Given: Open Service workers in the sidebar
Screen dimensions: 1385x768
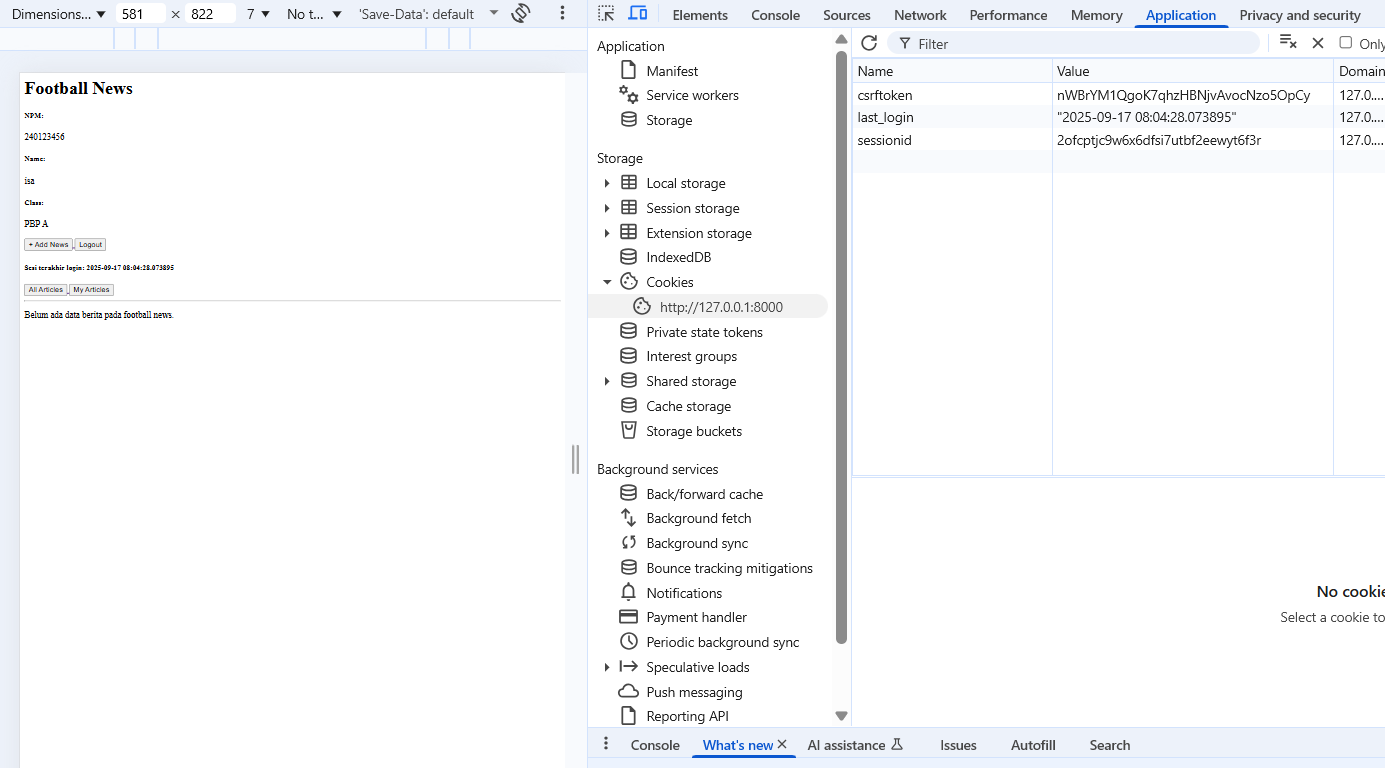Looking at the screenshot, I should pos(692,95).
